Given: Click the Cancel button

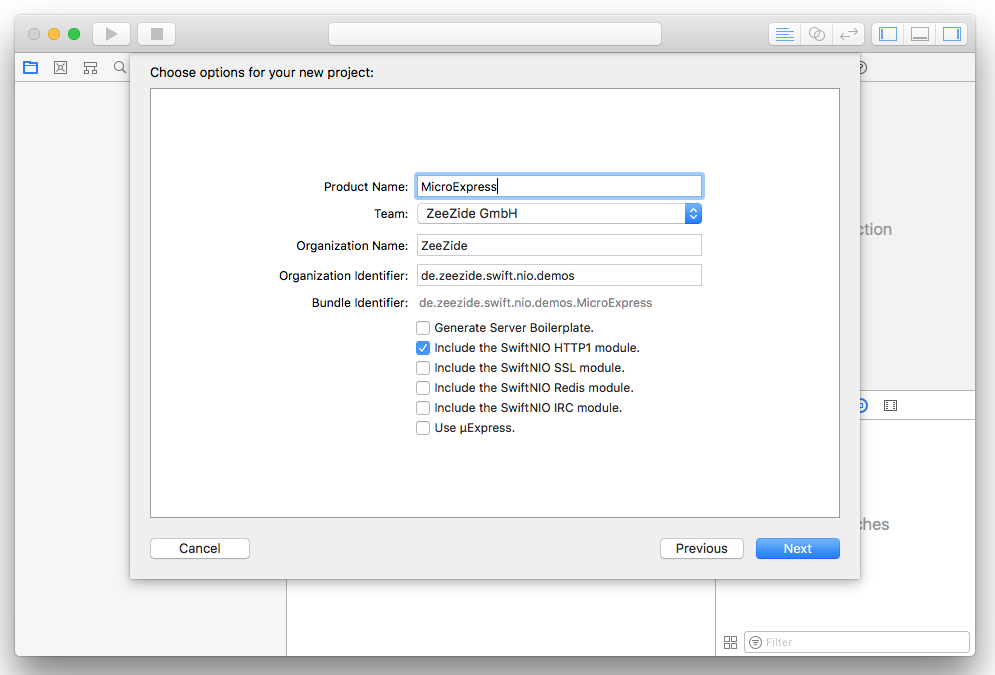Looking at the screenshot, I should coord(200,548).
